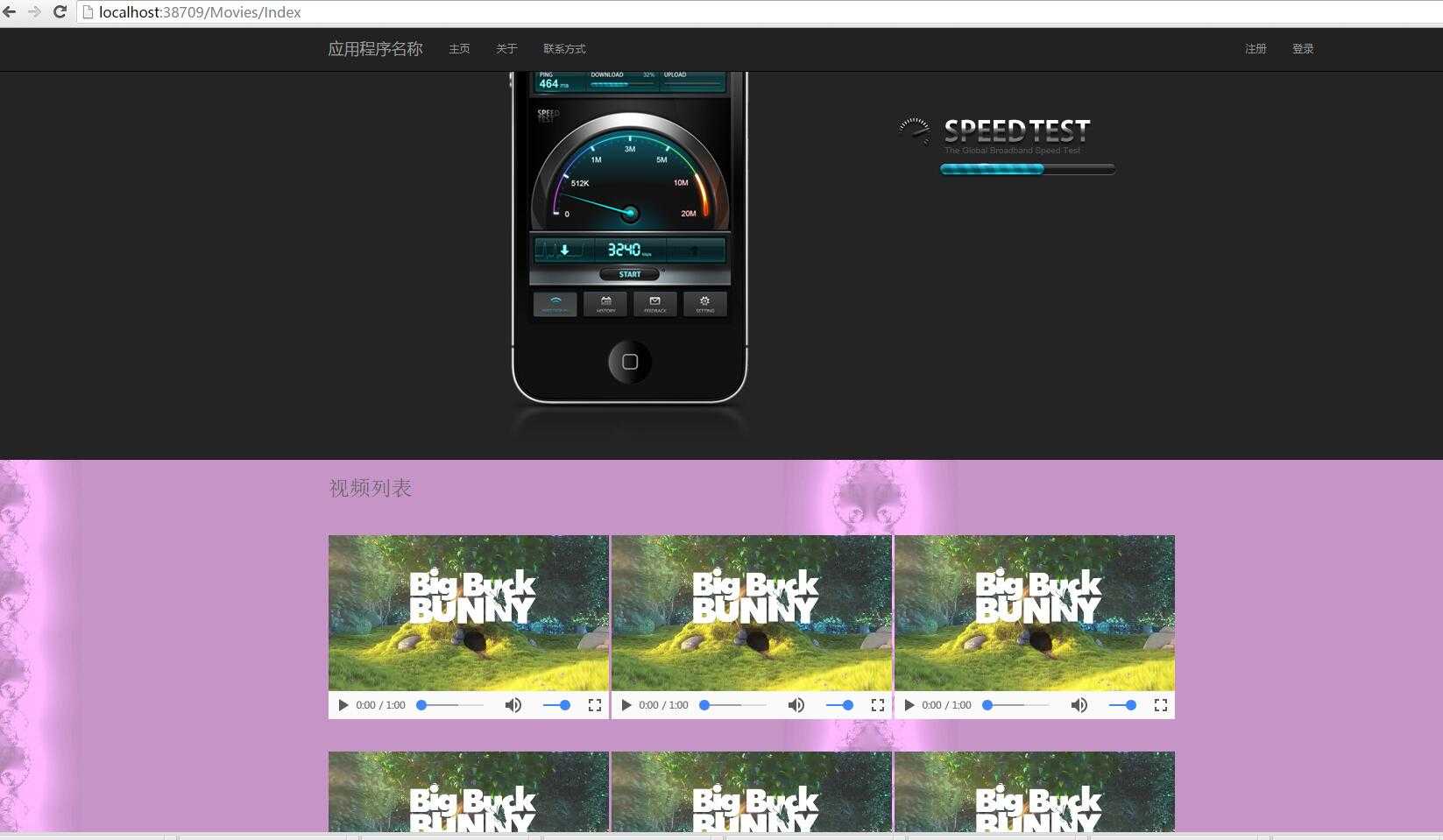Click the last video thumbnail in bottom row
1443x840 pixels.
tap(1035, 792)
